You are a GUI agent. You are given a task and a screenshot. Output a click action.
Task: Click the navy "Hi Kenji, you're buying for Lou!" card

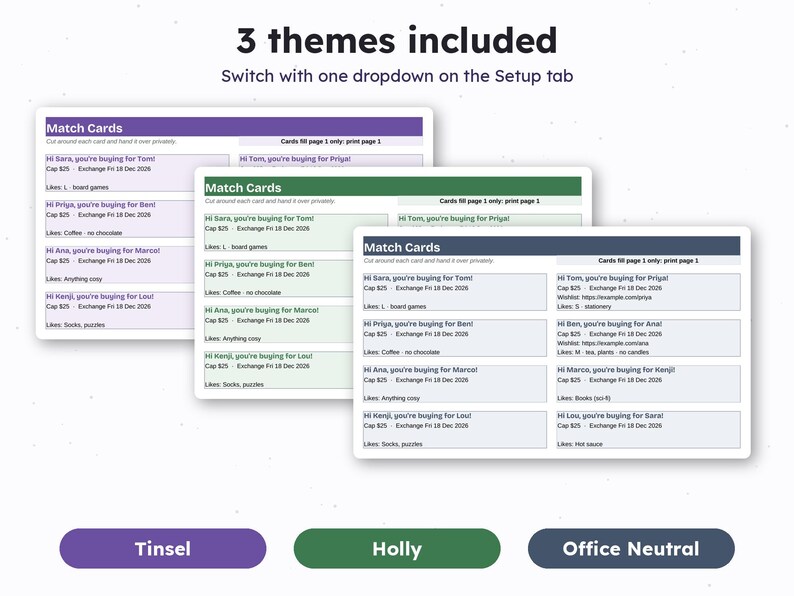click(x=455, y=429)
